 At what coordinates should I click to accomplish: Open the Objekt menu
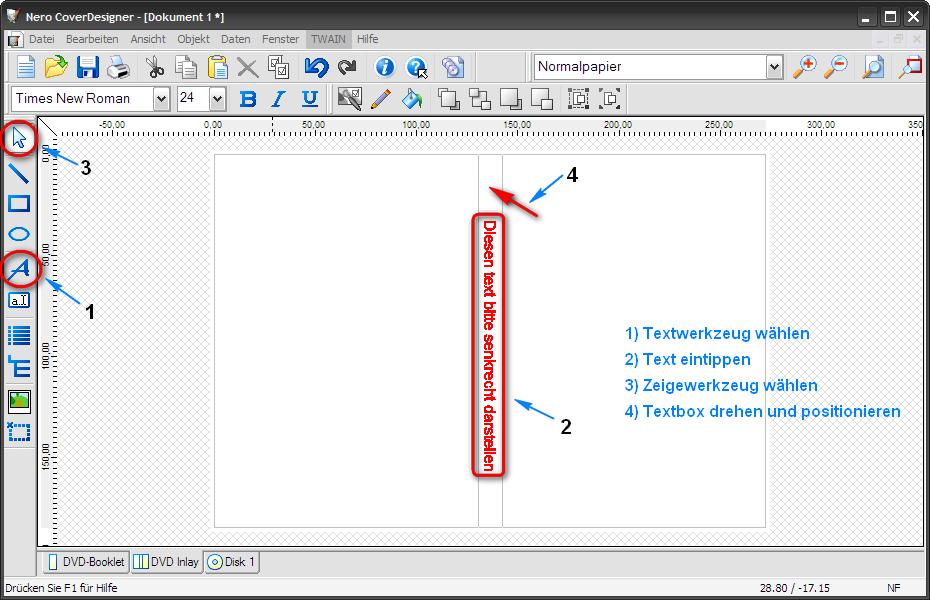click(193, 39)
